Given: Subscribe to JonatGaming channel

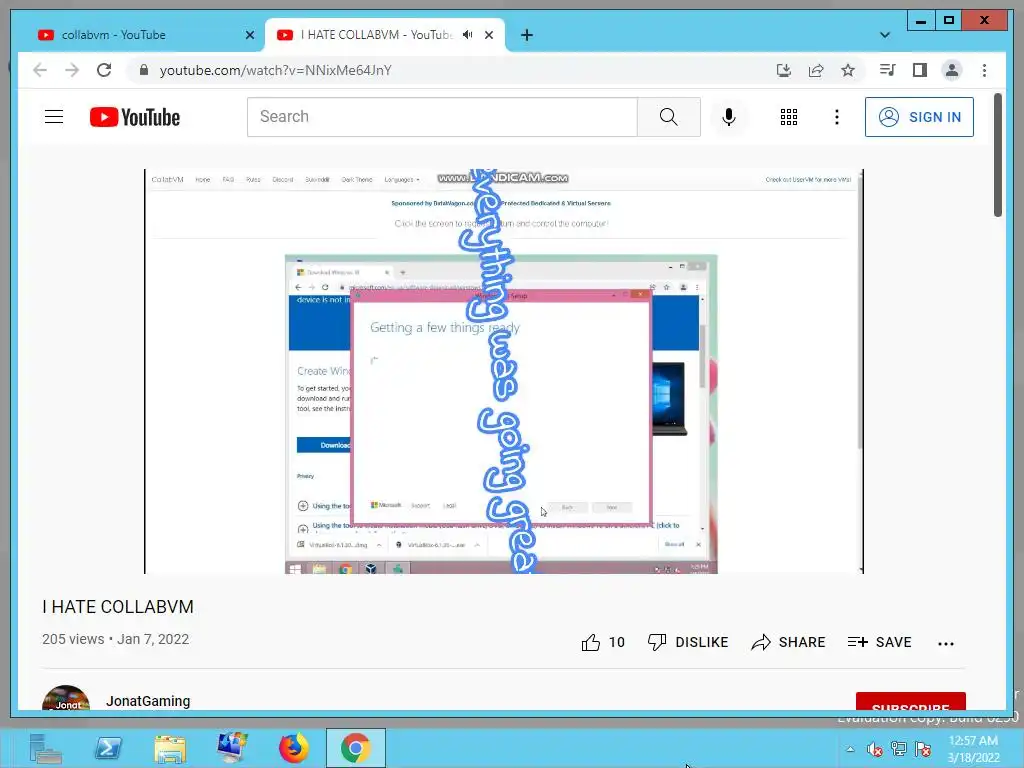Looking at the screenshot, I should 910,701.
